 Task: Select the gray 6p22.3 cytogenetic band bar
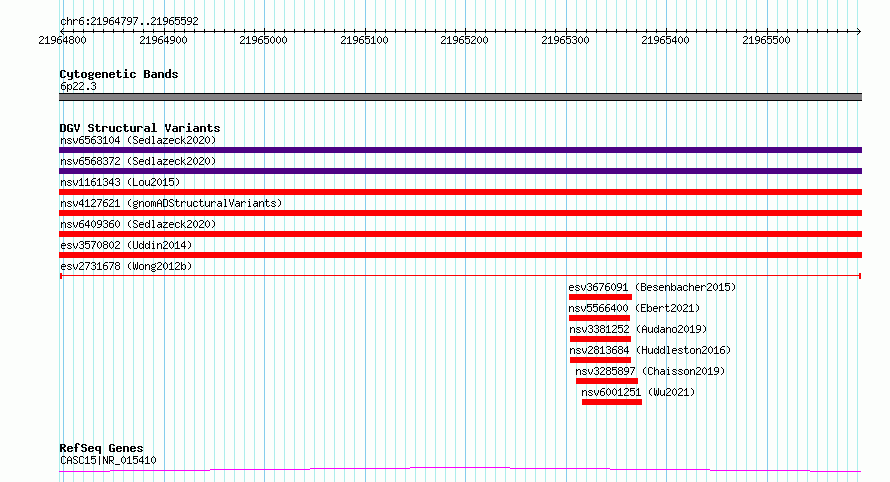pyautogui.click(x=460, y=97)
